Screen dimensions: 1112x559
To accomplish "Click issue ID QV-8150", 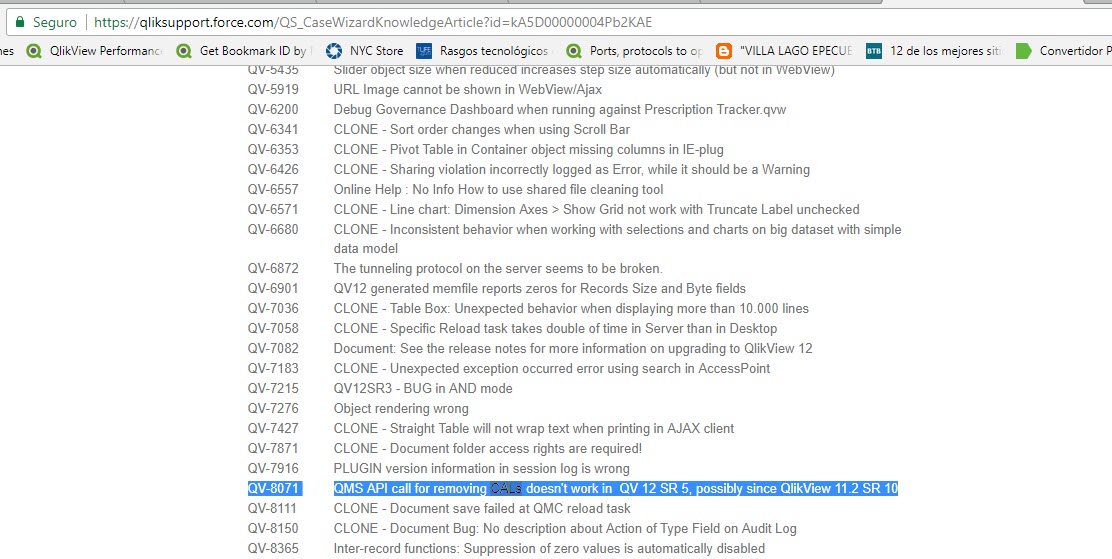I will (x=273, y=528).
